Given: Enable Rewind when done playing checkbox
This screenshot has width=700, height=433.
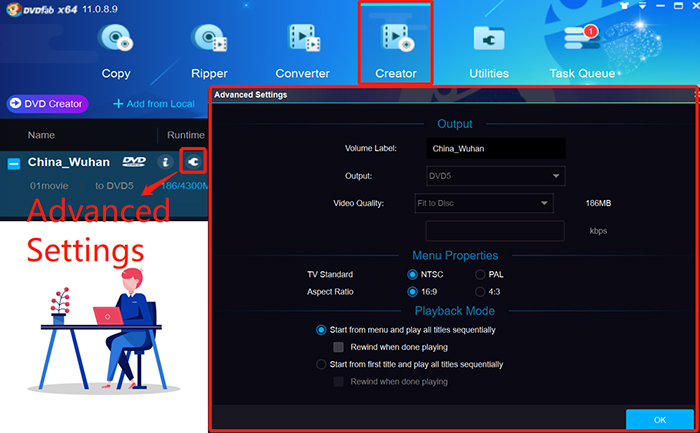Looking at the screenshot, I should 338,346.
